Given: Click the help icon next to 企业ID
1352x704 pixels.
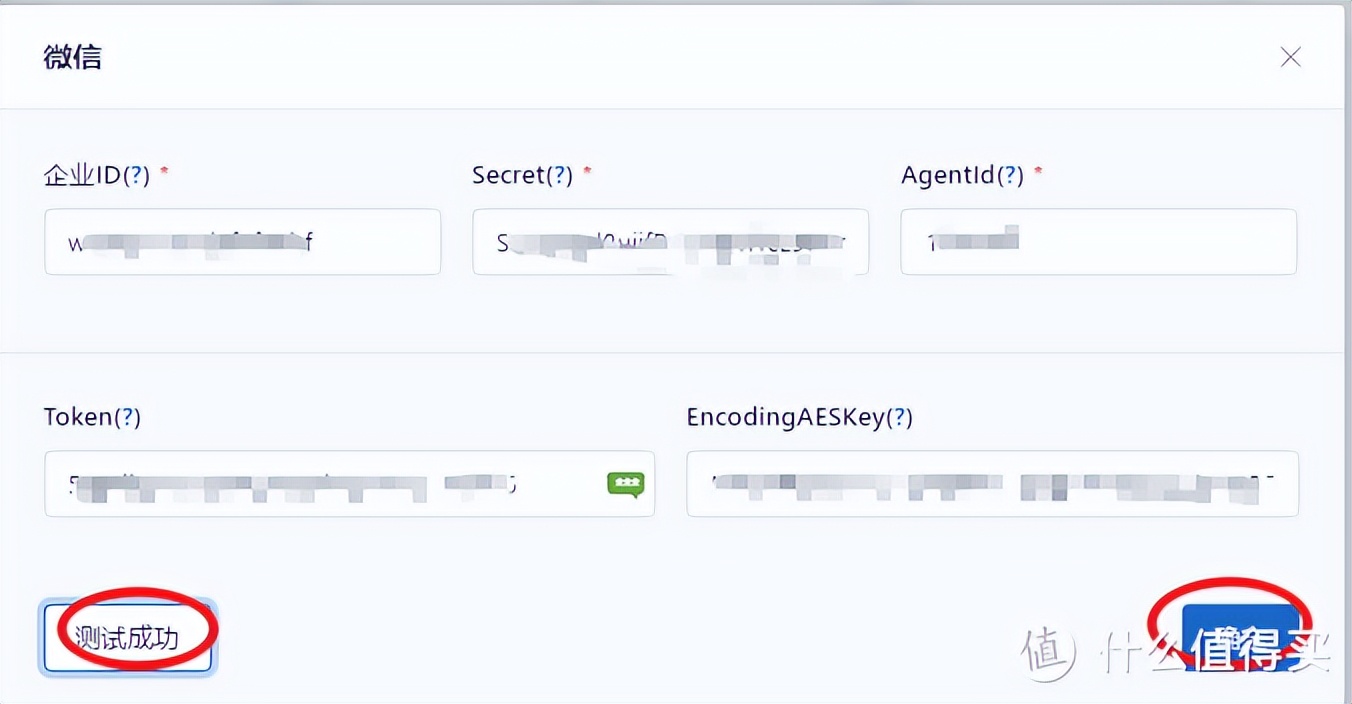Looking at the screenshot, I should click(x=135, y=176).
